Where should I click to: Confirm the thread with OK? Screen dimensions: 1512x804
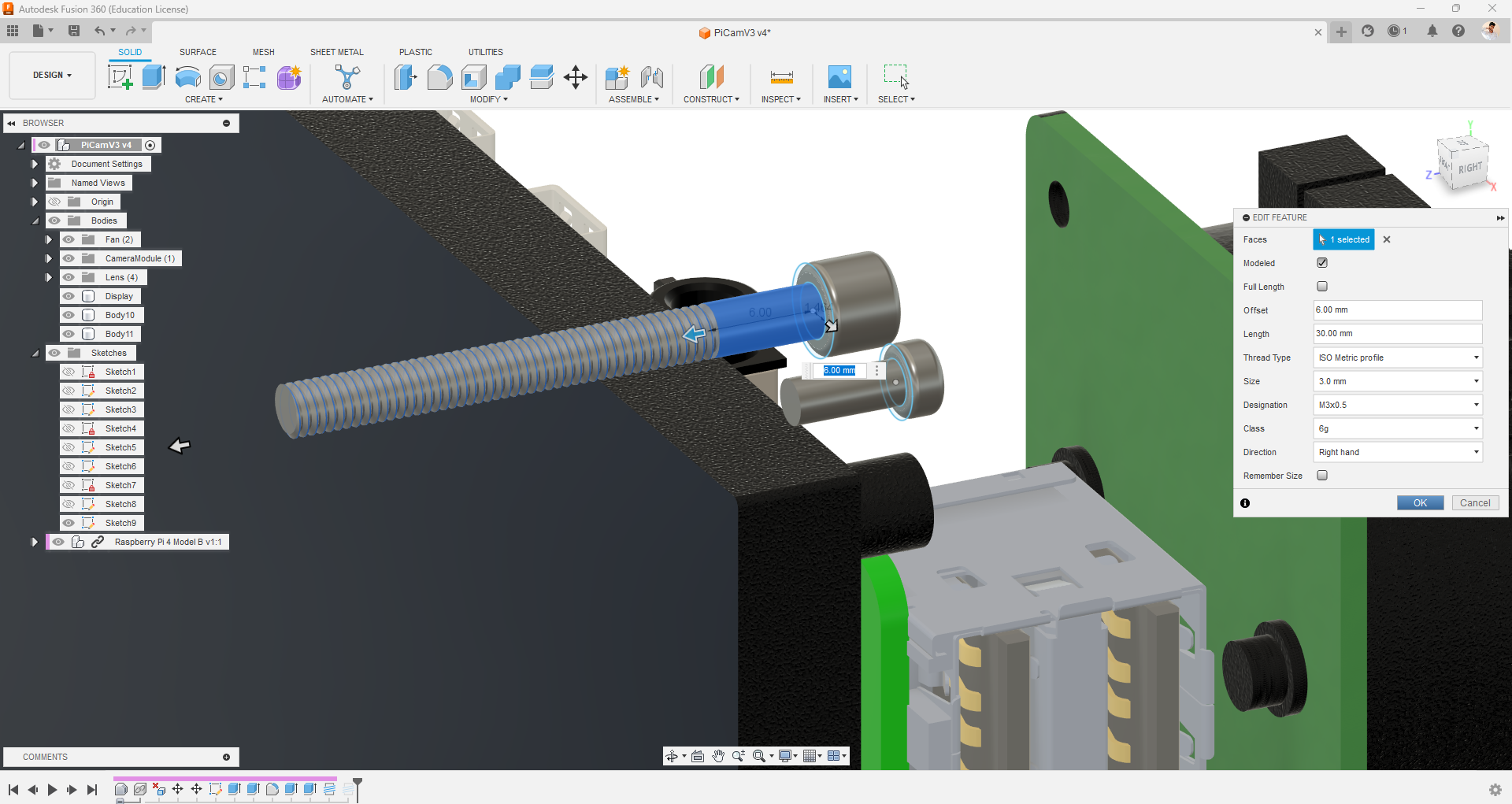(1421, 503)
